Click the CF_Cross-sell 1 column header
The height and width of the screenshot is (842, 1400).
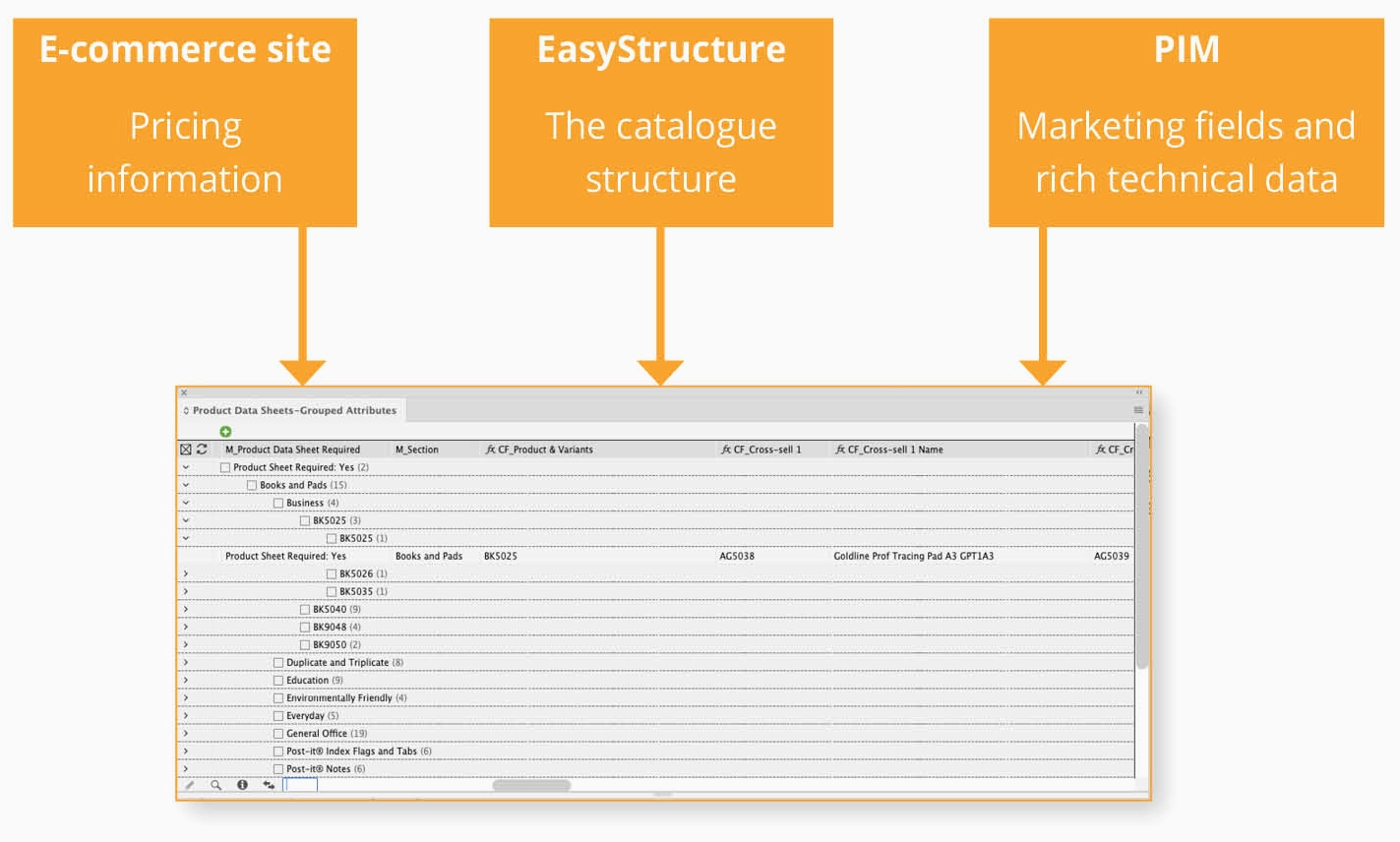(761, 450)
